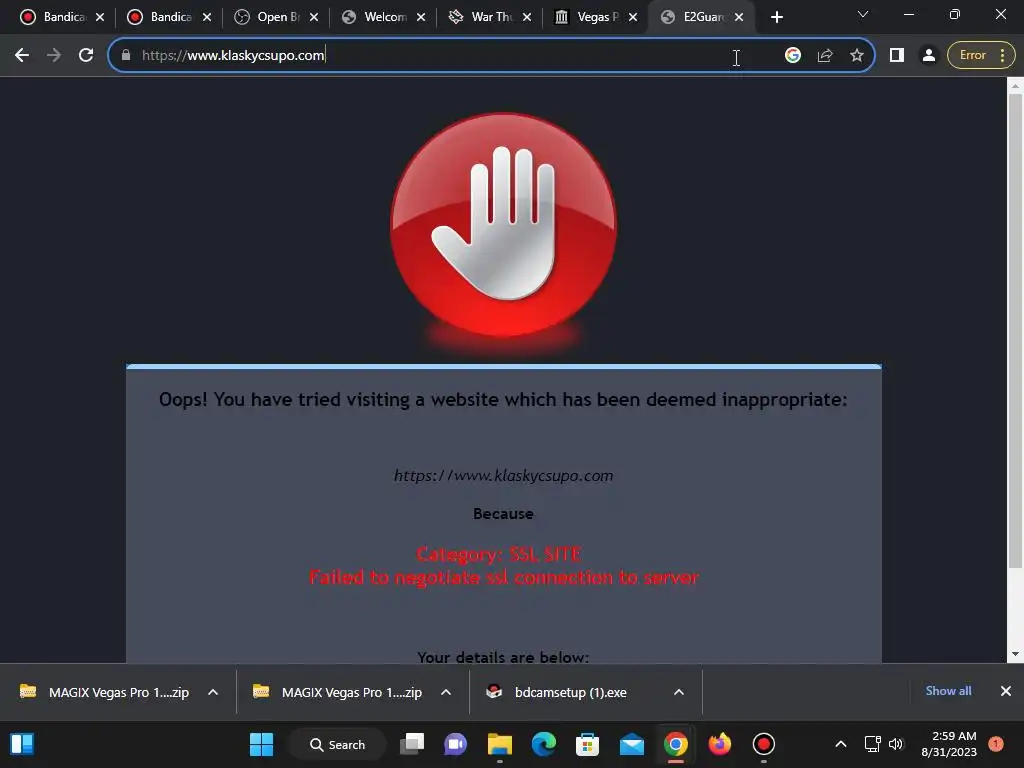Open the Mail app from taskbar
Image resolution: width=1024 pixels, height=768 pixels.
[x=632, y=744]
